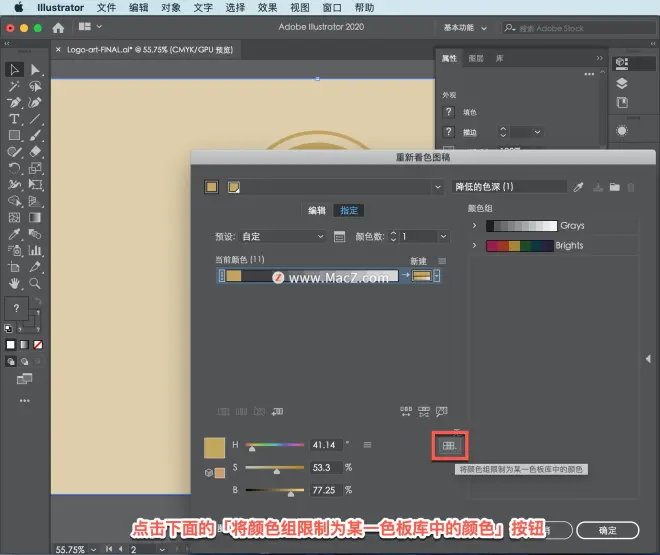660x555 pixels.
Task: Select the Eraser tool
Action: [35, 152]
